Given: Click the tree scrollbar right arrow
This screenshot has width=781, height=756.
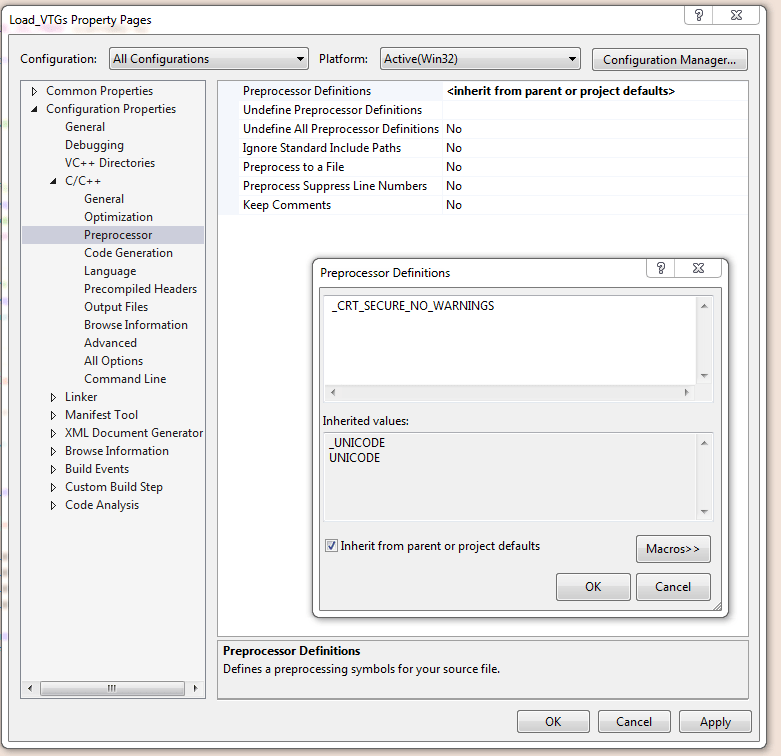Looking at the screenshot, I should click(195, 688).
